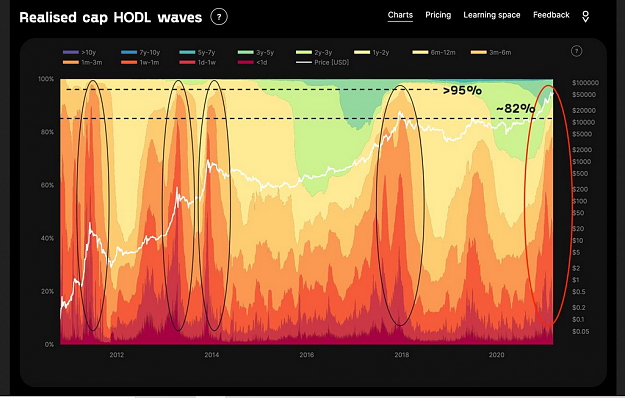Toggle the 3m-6m legend series
This screenshot has height=398, width=625.
pos(491,52)
